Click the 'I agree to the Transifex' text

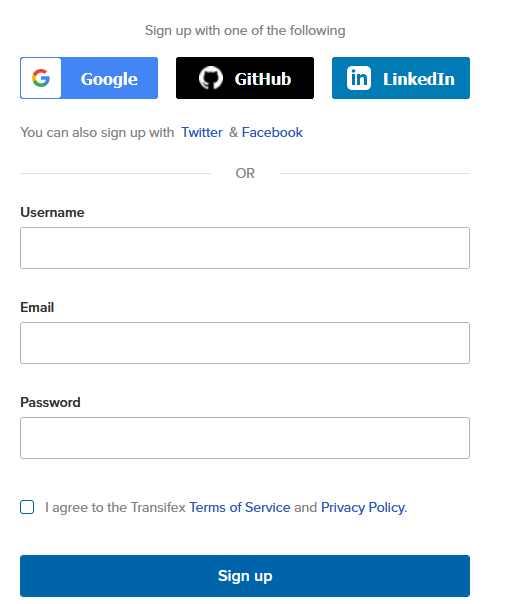(115, 507)
